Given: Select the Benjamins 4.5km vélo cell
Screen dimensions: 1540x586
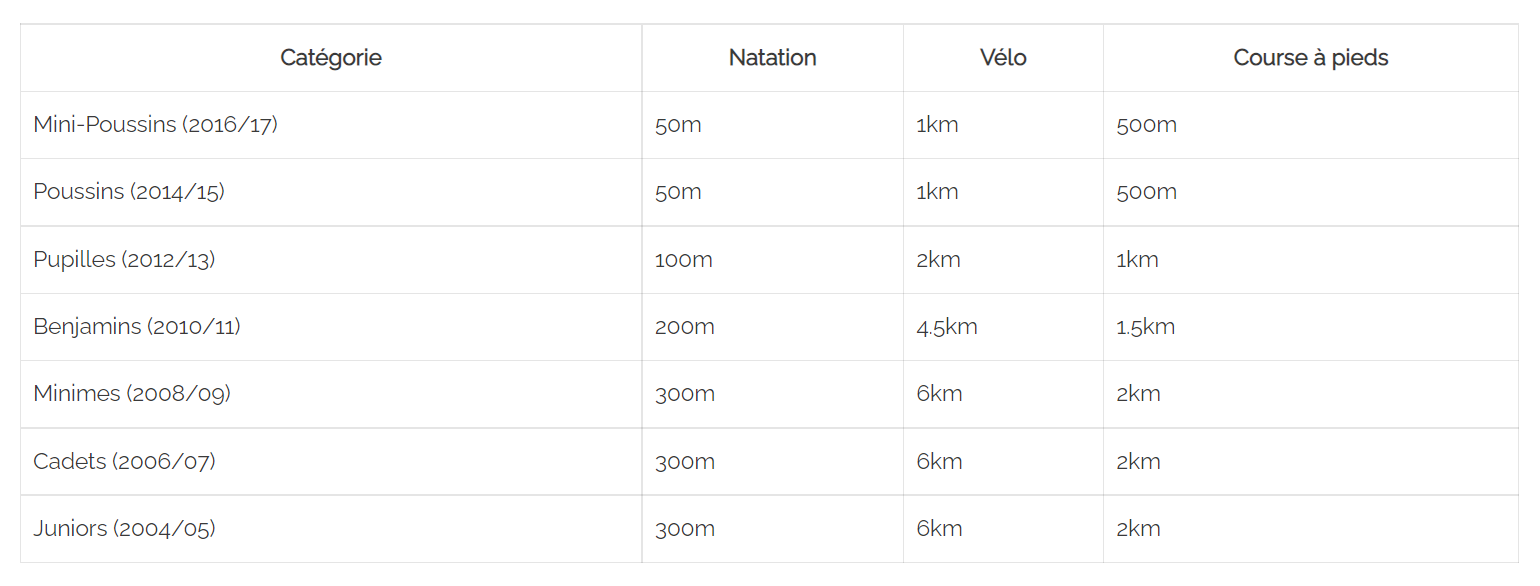Looking at the screenshot, I should (x=947, y=327).
